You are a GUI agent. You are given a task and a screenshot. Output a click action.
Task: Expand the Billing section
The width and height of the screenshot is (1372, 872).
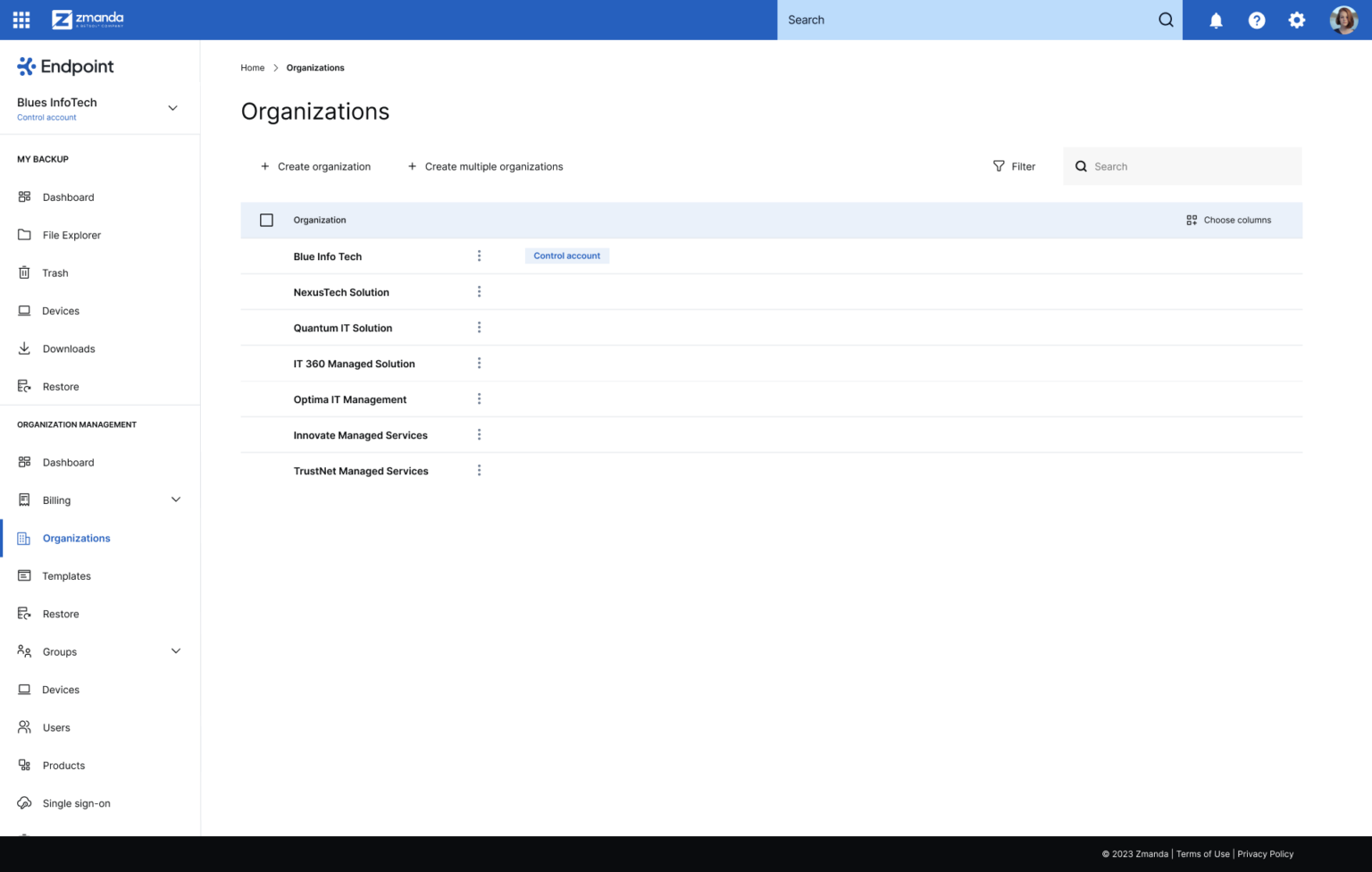pyautogui.click(x=176, y=499)
